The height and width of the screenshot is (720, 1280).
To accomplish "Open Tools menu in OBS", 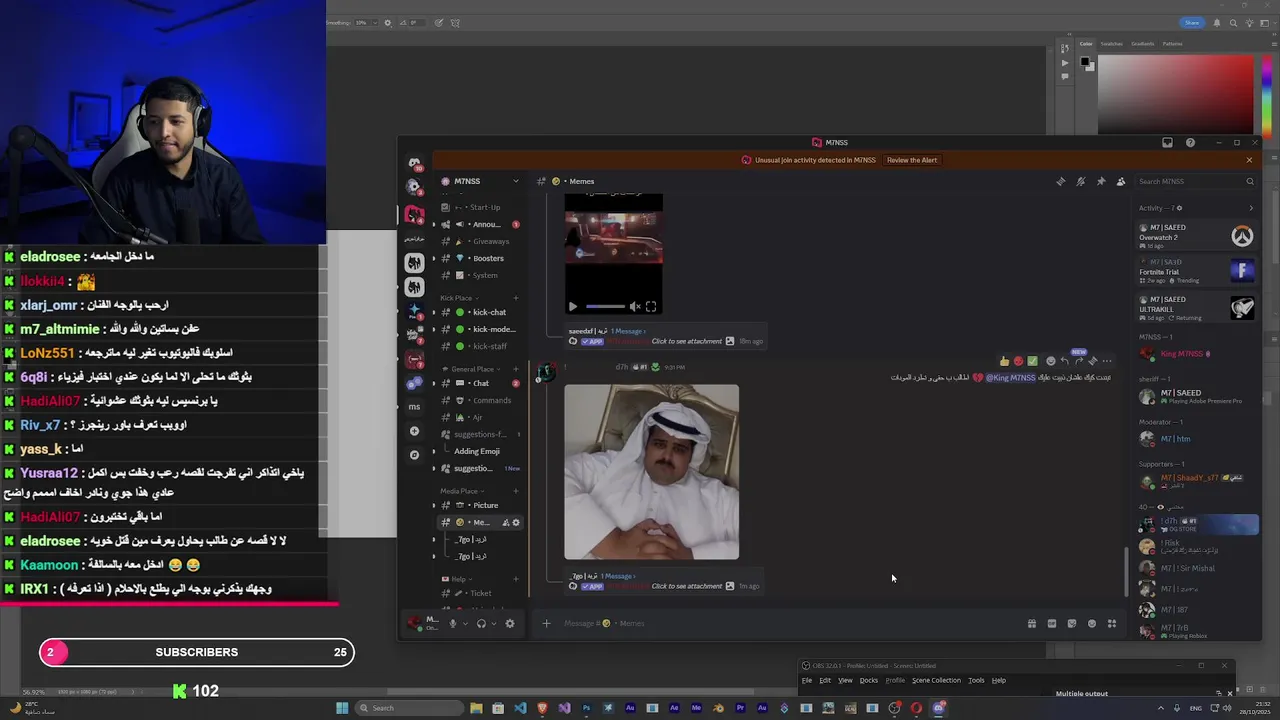I will [x=976, y=680].
